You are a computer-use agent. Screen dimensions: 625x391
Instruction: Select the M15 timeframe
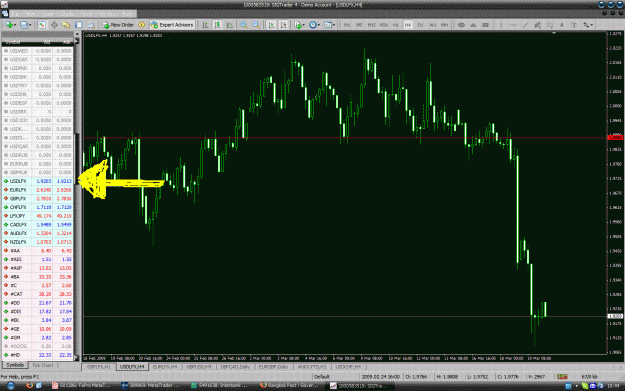pos(371,25)
